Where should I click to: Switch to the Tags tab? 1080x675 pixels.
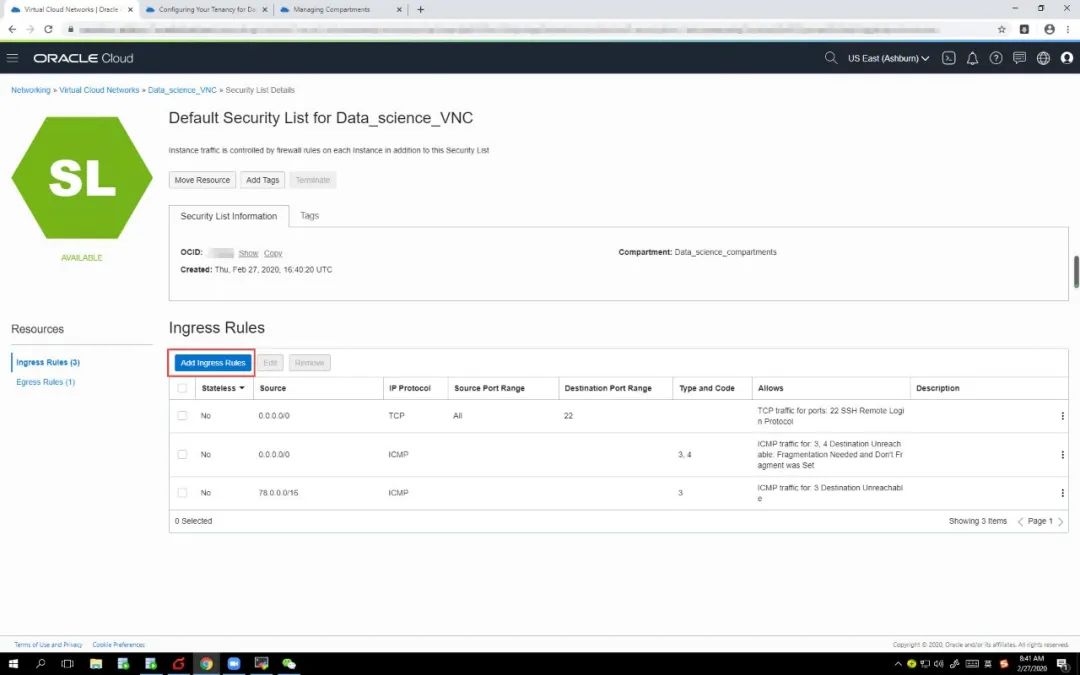click(309, 215)
